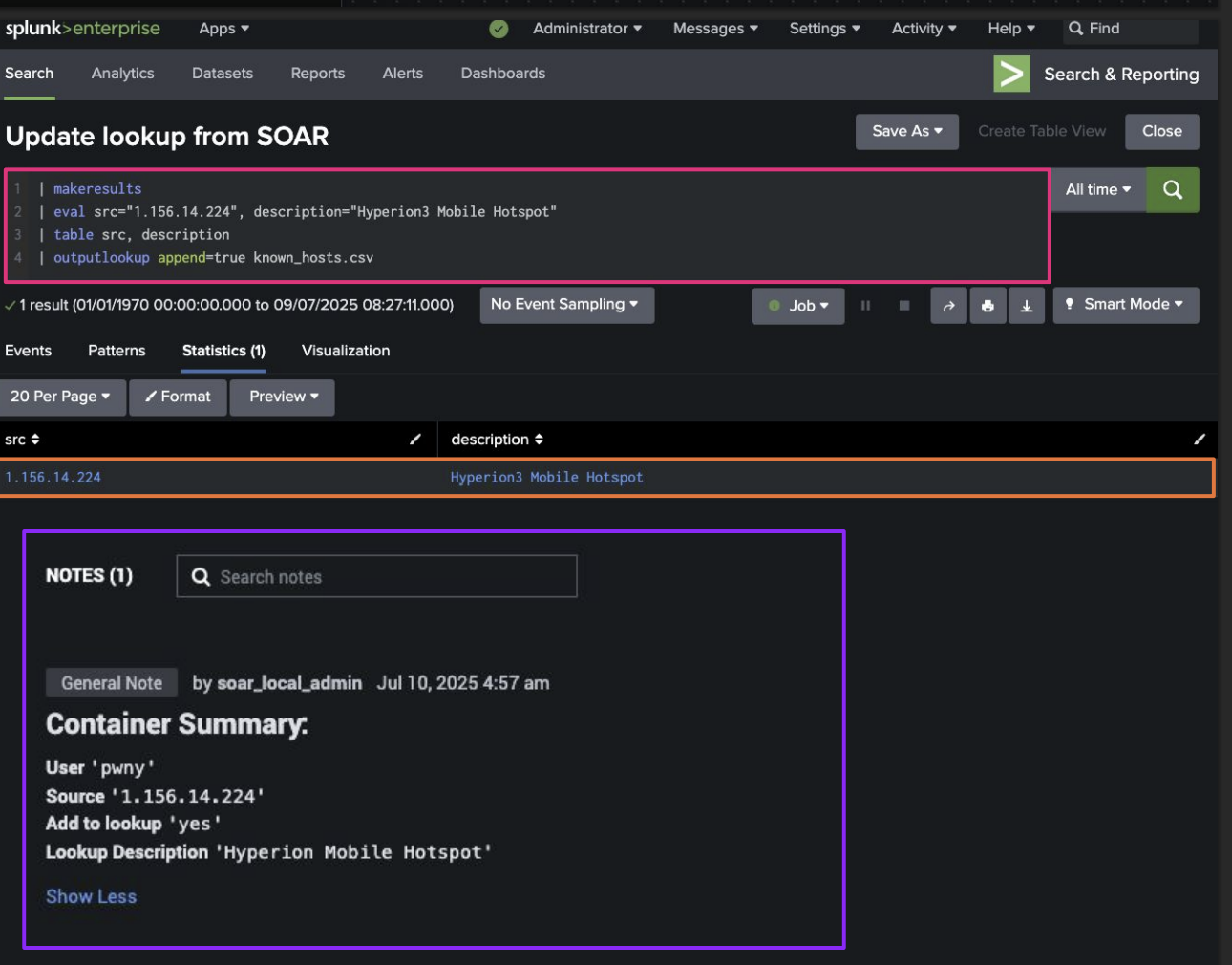Expand the 20 Per Page dropdown
Viewport: 1232px width, 965px height.
tap(61, 397)
